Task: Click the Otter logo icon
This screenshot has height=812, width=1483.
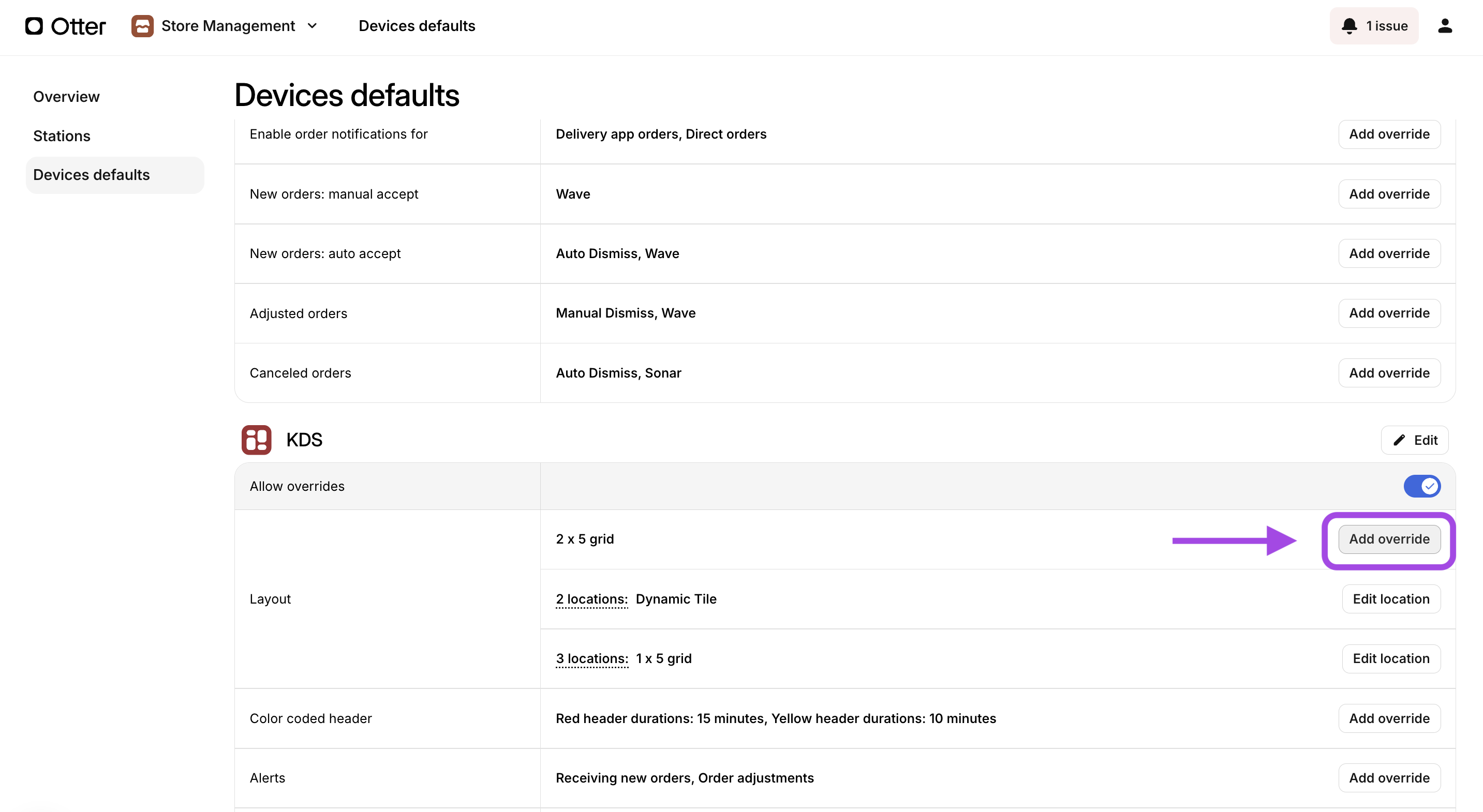Action: 34,26
